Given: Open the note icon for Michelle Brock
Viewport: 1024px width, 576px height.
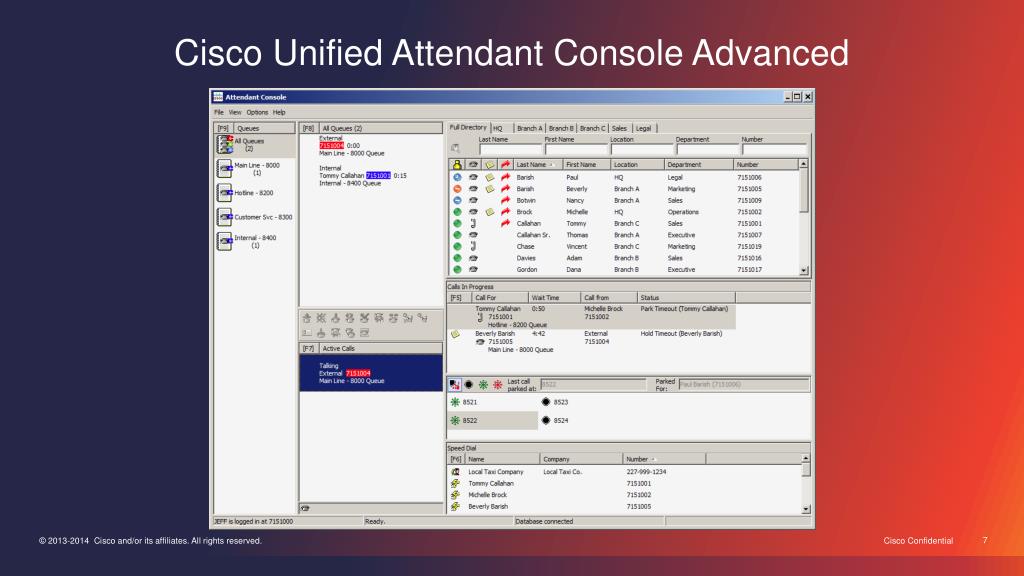Looking at the screenshot, I should tap(489, 212).
